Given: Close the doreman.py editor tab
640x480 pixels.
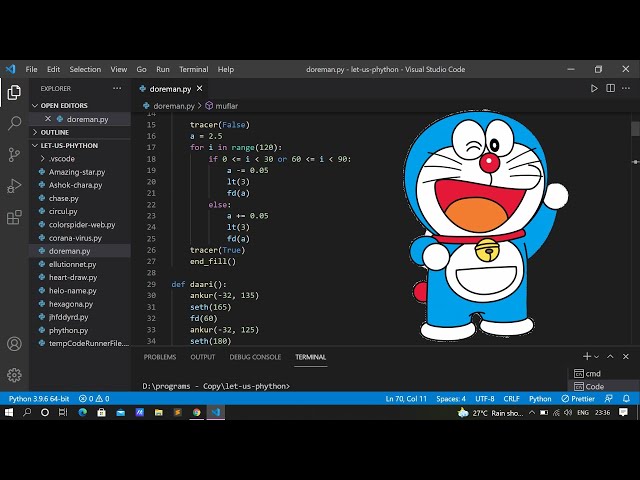Looking at the screenshot, I should tap(200, 89).
